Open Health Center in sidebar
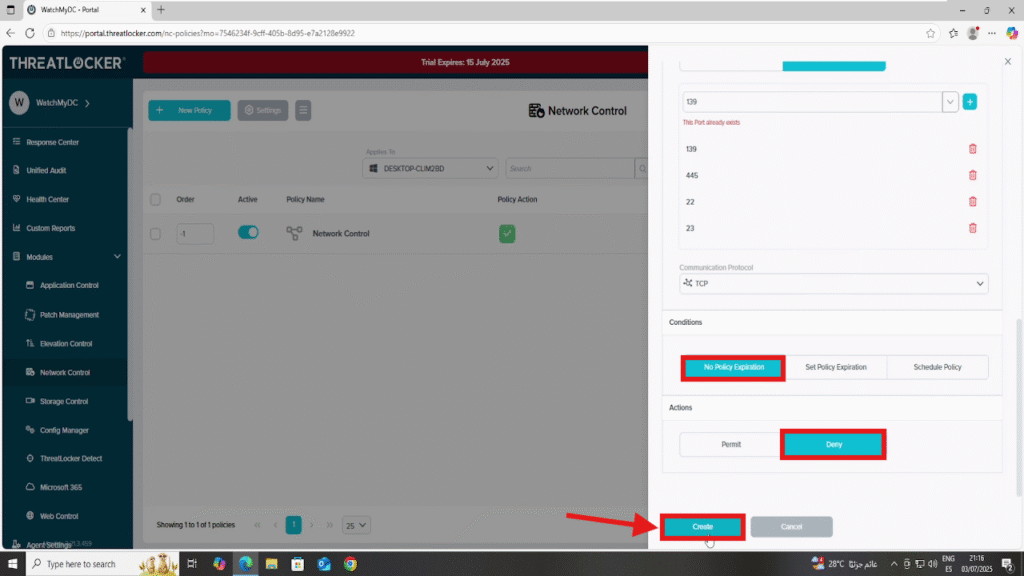1024x576 pixels. (x=47, y=199)
